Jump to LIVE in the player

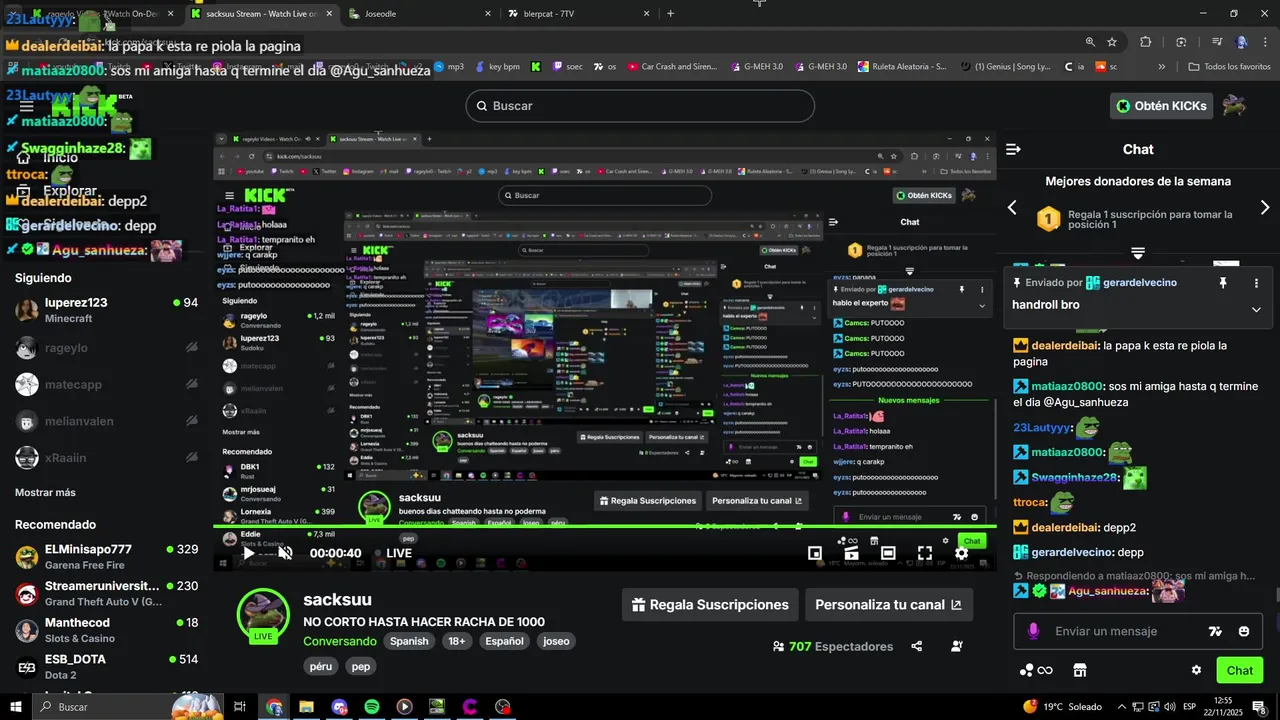pos(393,553)
